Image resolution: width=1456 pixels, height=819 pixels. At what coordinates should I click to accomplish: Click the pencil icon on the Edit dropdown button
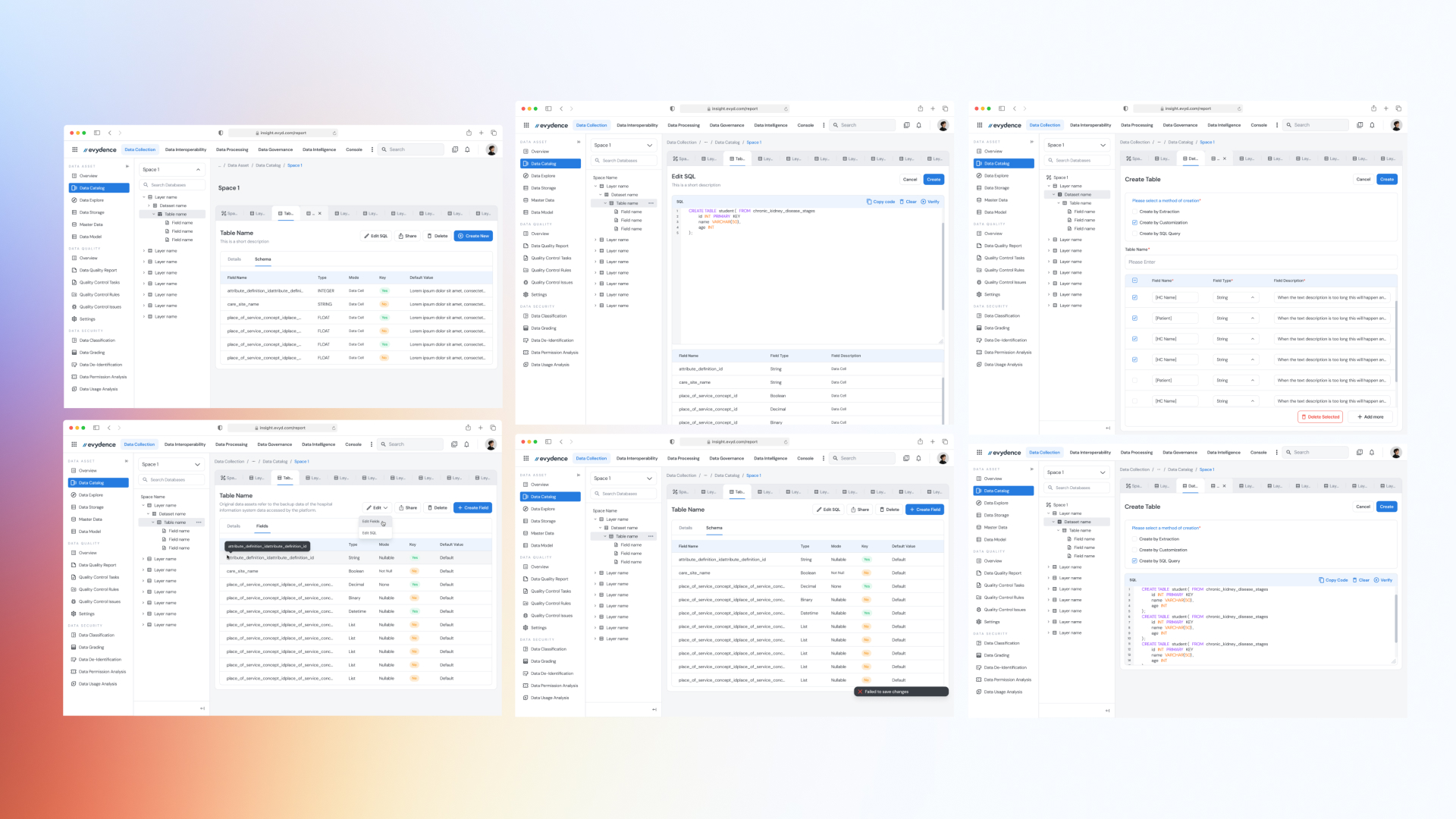pyautogui.click(x=368, y=507)
